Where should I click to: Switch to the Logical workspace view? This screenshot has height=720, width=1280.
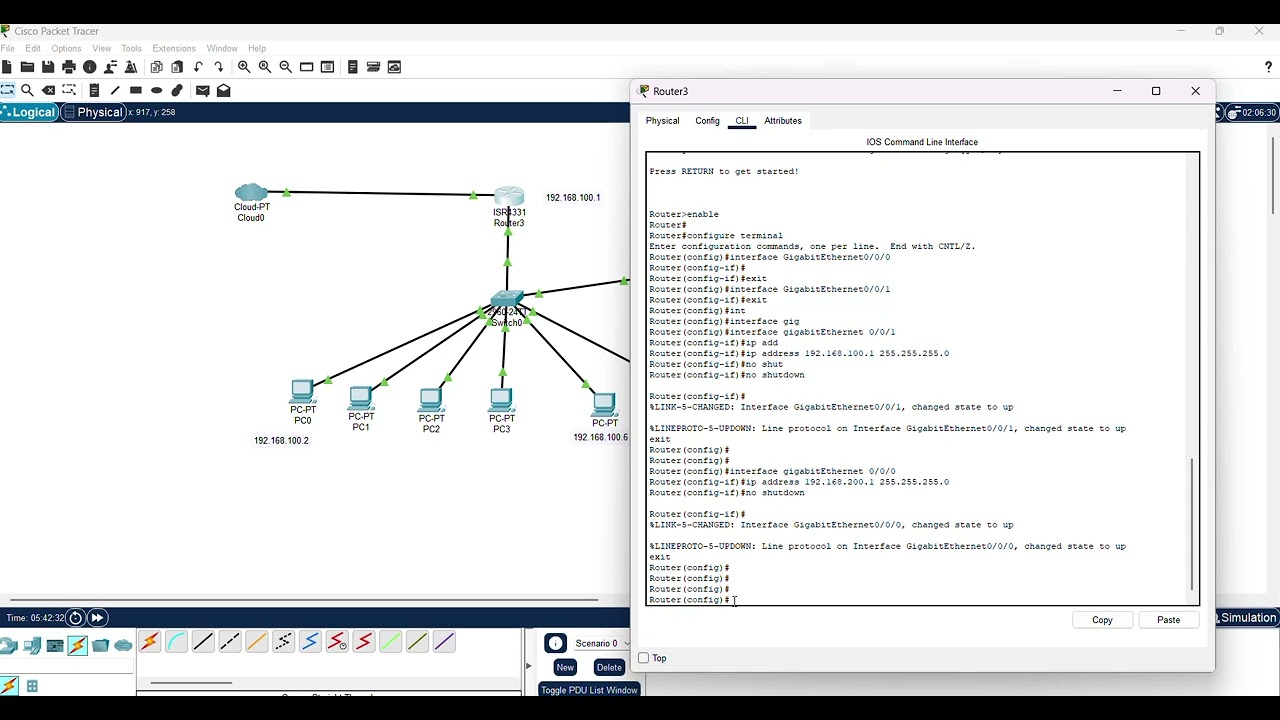[29, 112]
